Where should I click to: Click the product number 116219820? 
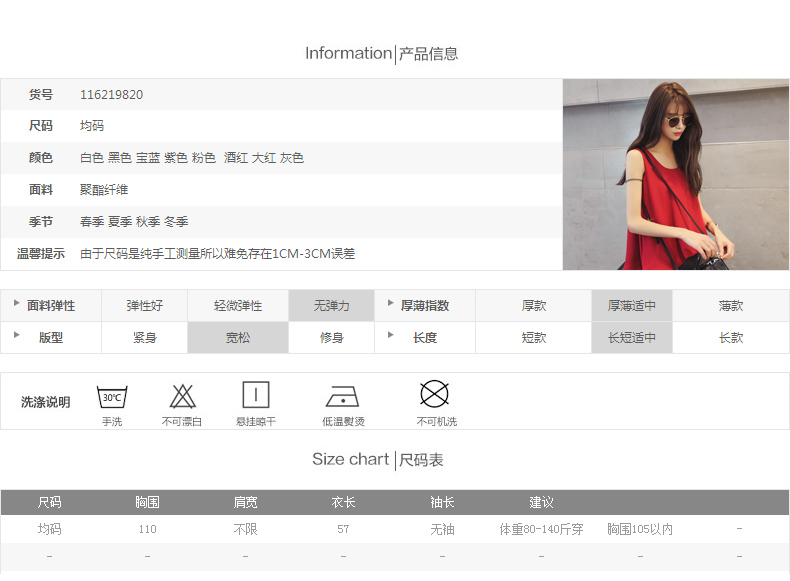tap(111, 95)
